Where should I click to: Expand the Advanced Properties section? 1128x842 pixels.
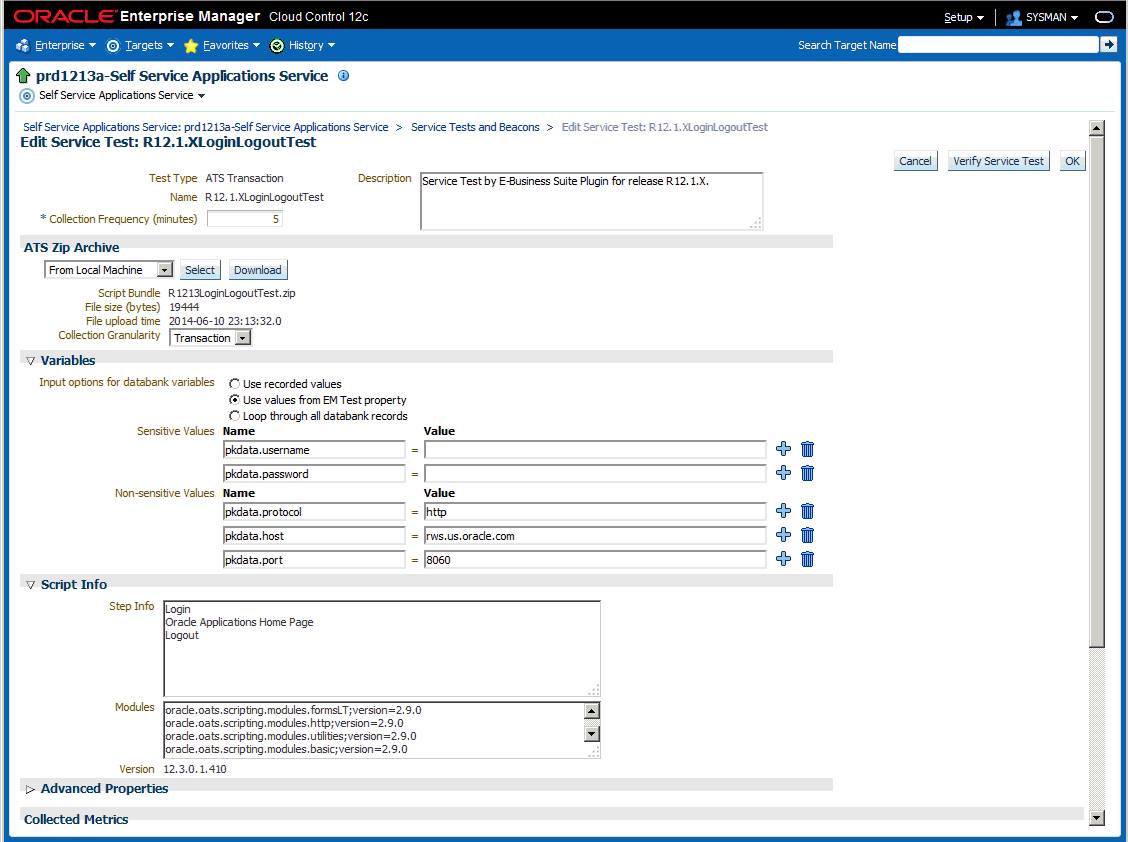click(x=30, y=789)
